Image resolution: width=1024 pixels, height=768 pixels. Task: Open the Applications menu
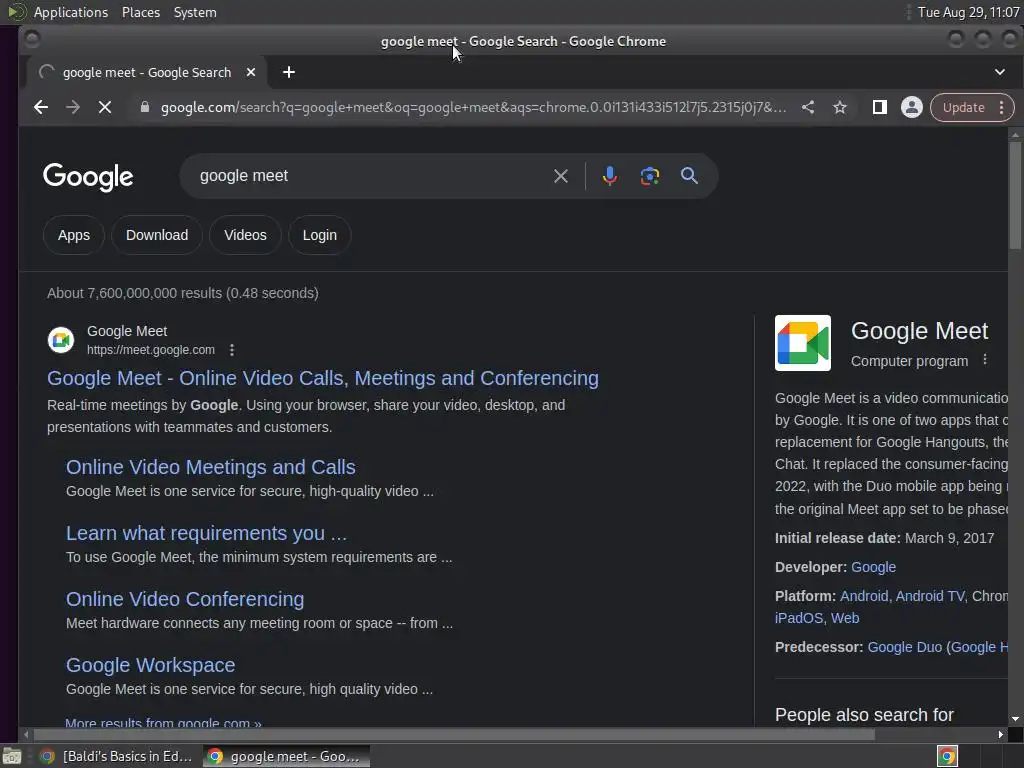point(71,12)
